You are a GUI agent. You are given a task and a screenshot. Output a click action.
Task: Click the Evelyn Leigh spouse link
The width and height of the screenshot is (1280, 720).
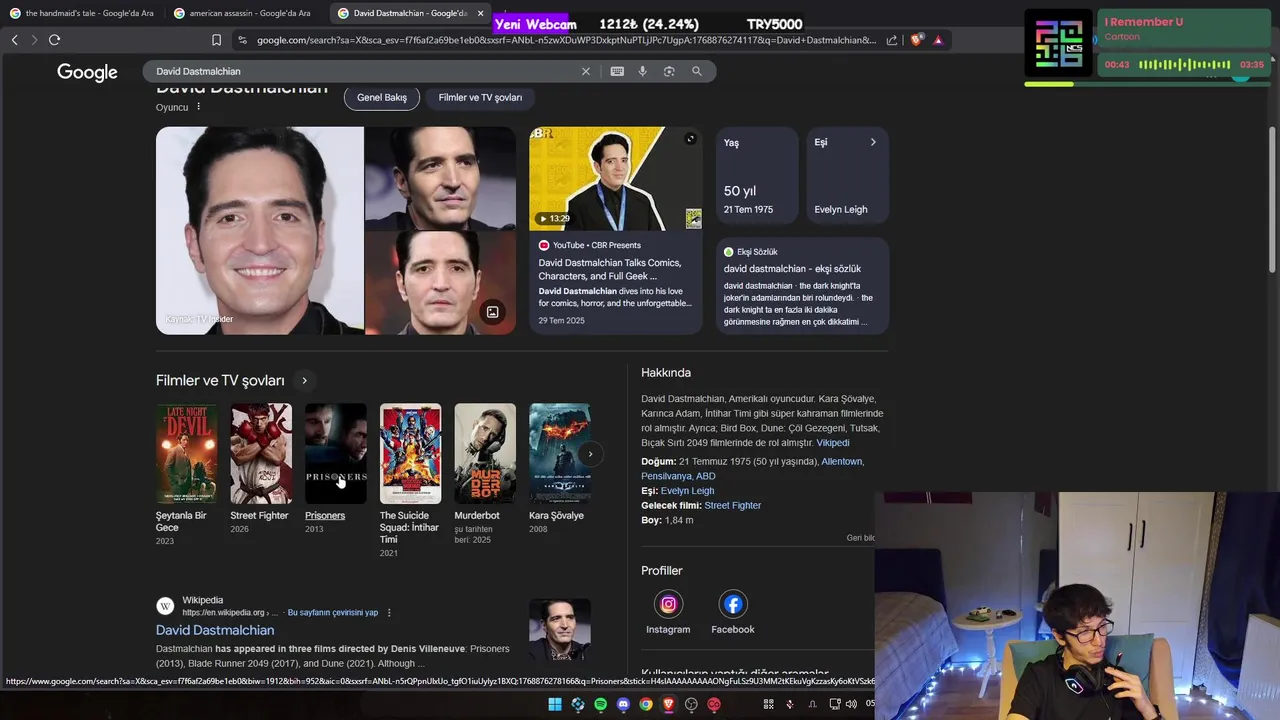tap(687, 491)
